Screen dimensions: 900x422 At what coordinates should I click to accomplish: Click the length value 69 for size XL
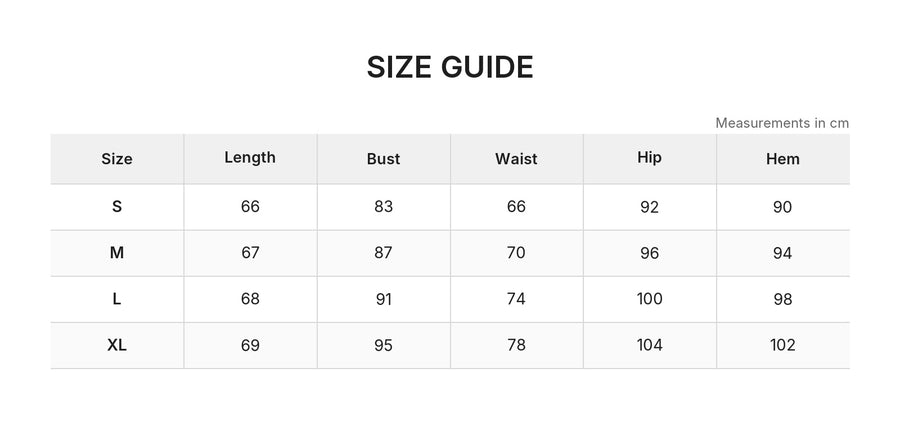pos(250,345)
